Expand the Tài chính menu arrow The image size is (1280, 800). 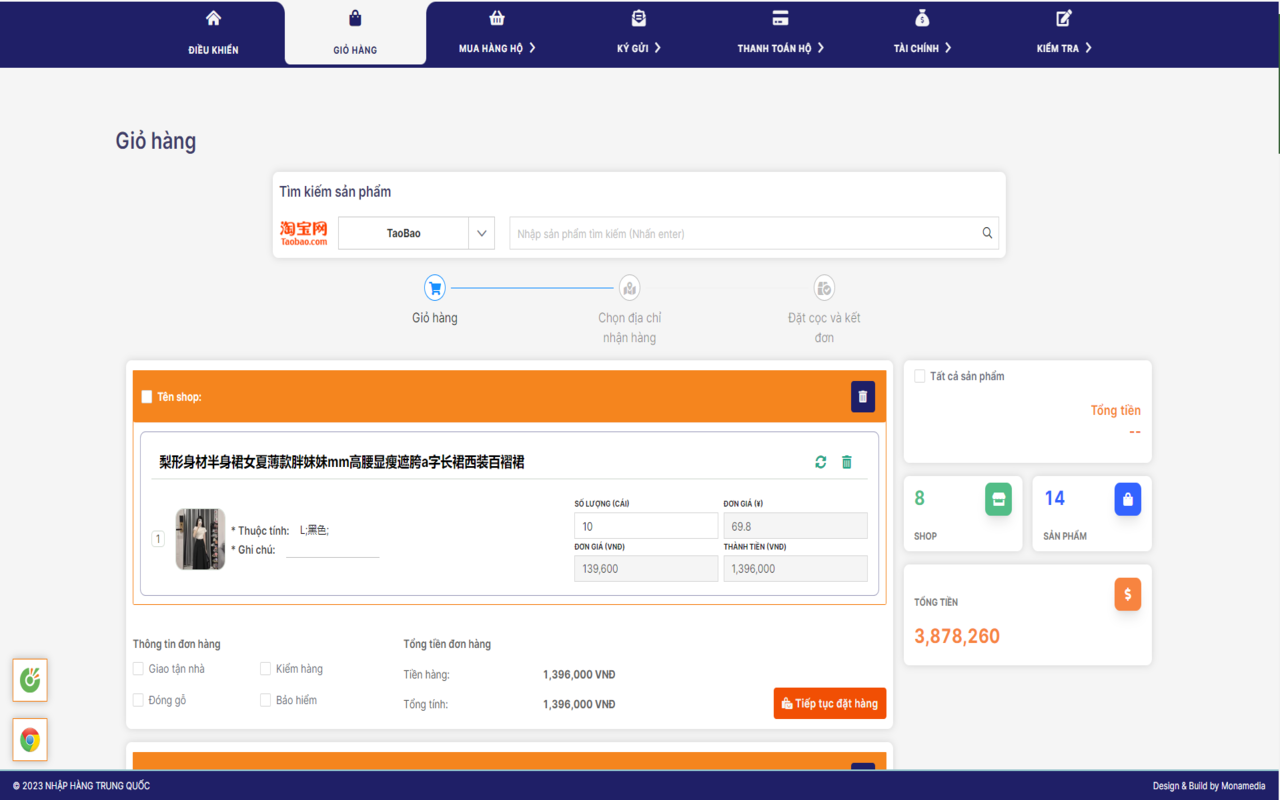948,48
